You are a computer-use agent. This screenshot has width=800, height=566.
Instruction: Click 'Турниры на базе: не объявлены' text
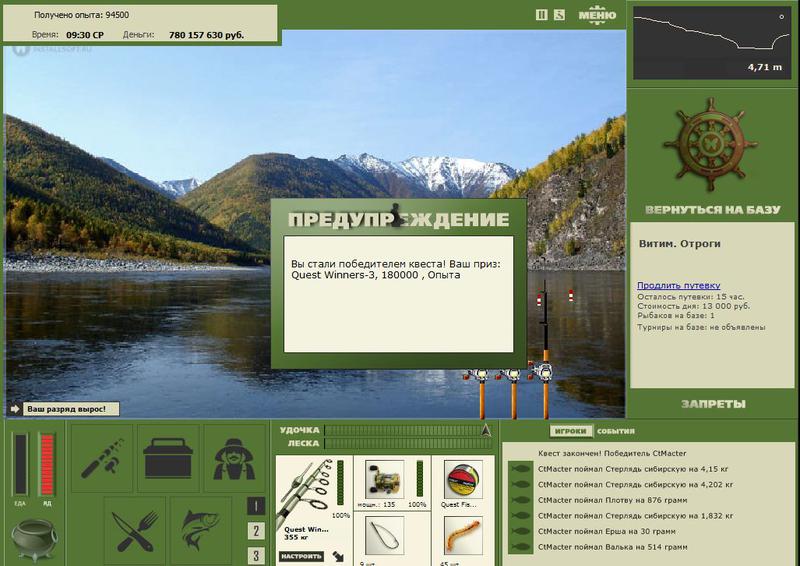pyautogui.click(x=701, y=327)
